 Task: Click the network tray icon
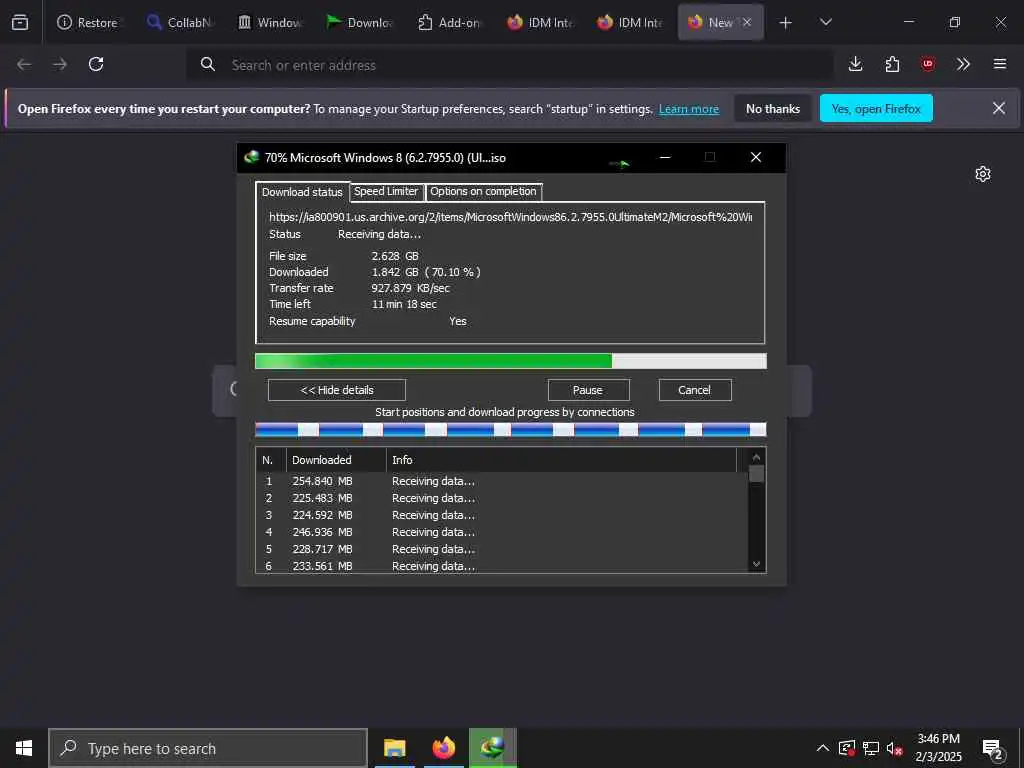[x=871, y=748]
